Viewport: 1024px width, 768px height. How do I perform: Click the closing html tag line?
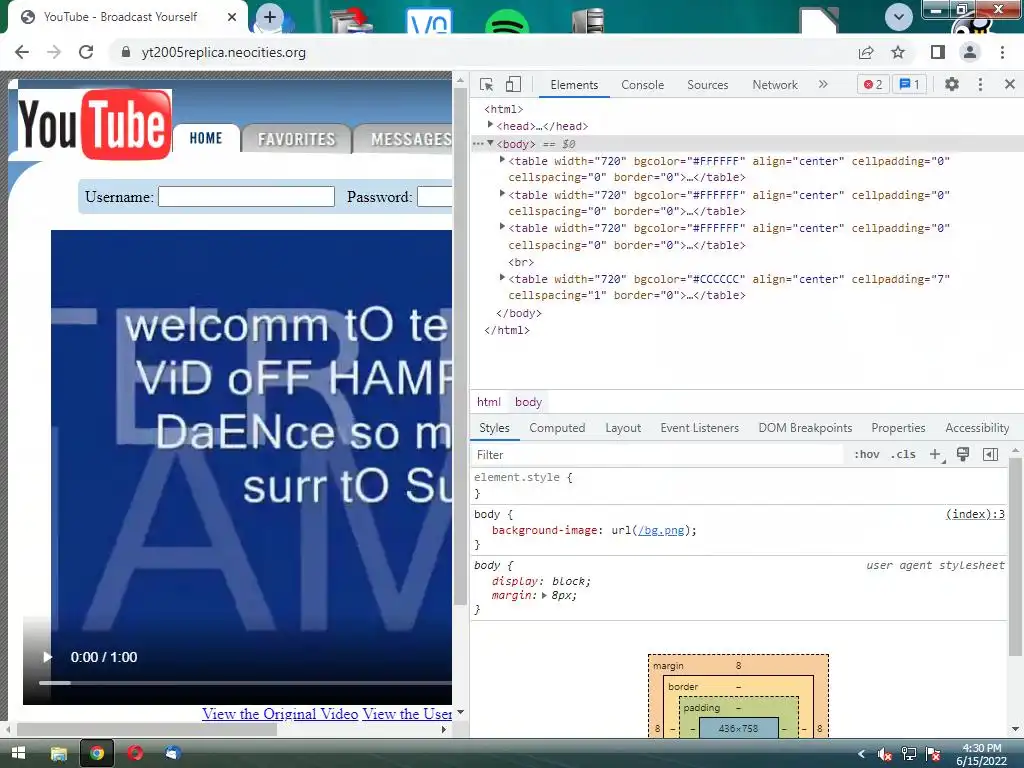[x=507, y=330]
